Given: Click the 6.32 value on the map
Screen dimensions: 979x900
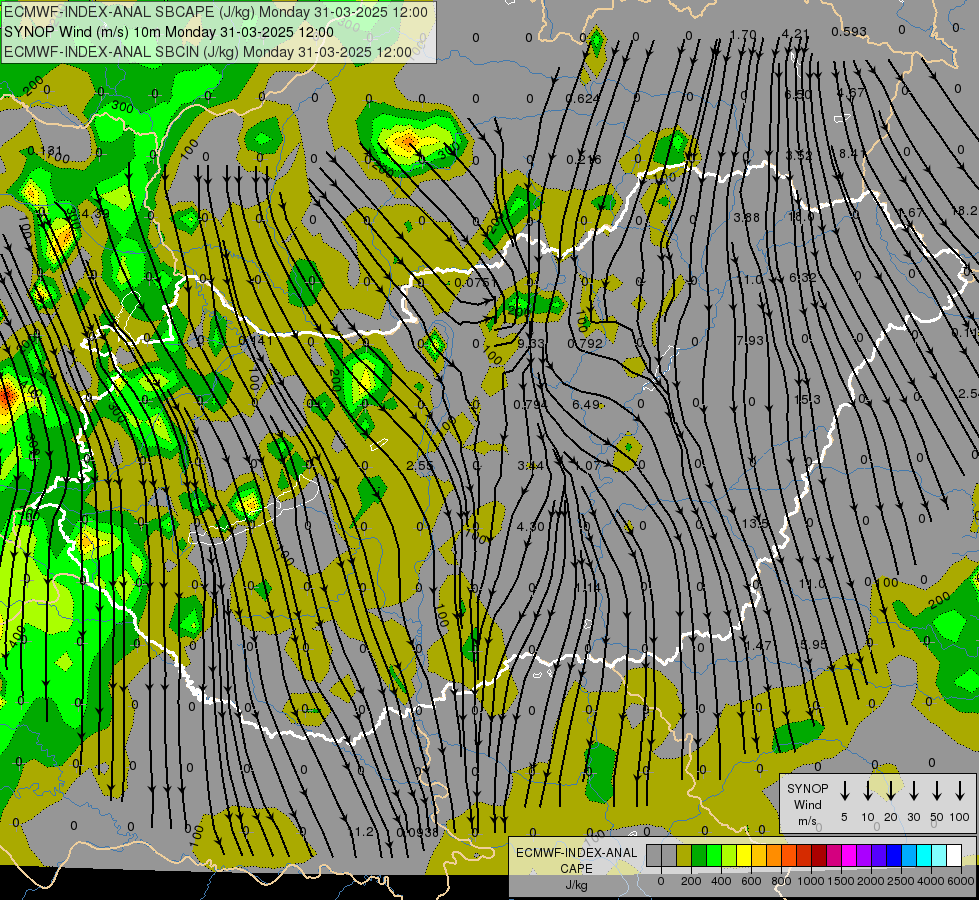Looking at the screenshot, I should coord(803,277).
